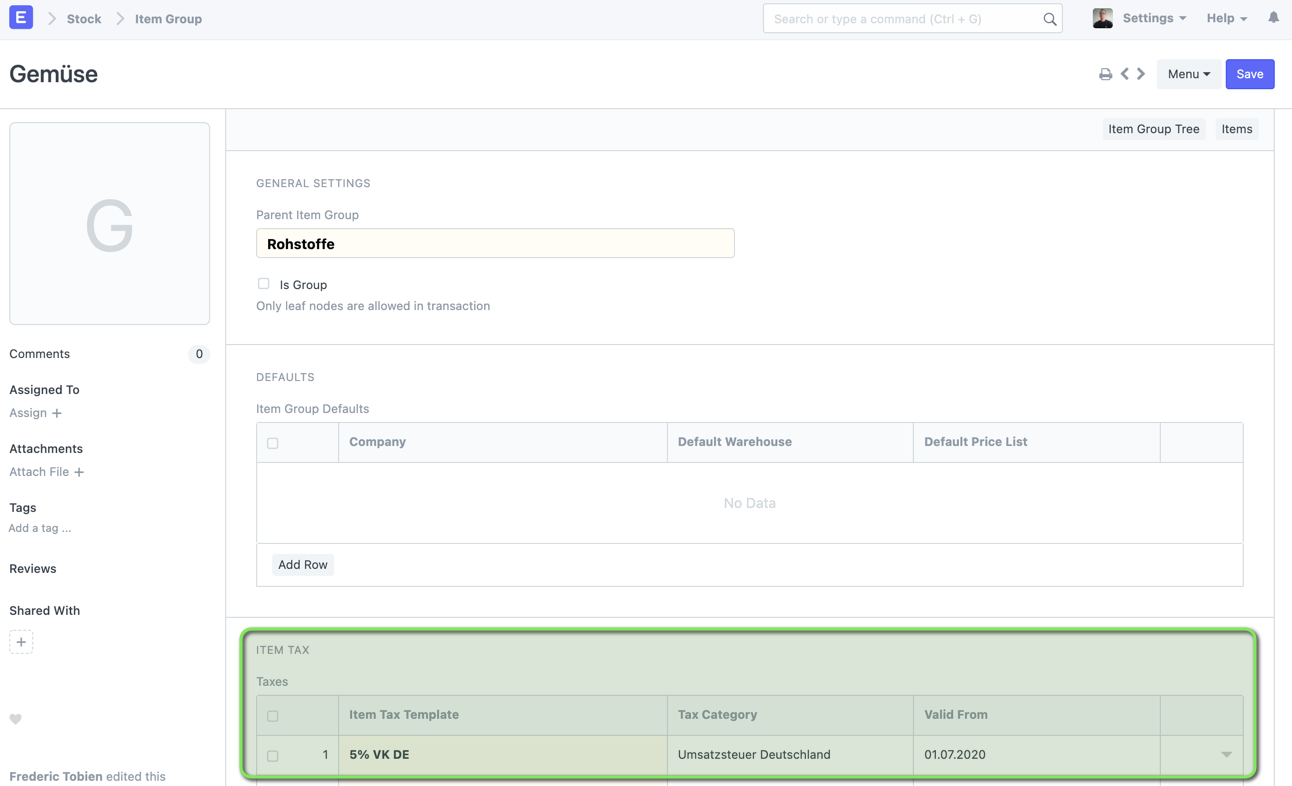Click the Company column header
1292x786 pixels.
pyautogui.click(x=503, y=442)
